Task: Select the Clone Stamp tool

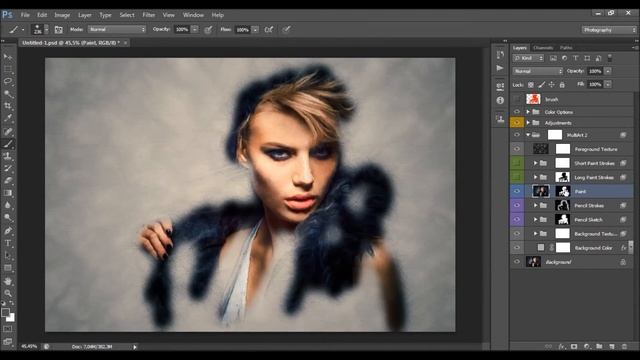Action: [8, 156]
